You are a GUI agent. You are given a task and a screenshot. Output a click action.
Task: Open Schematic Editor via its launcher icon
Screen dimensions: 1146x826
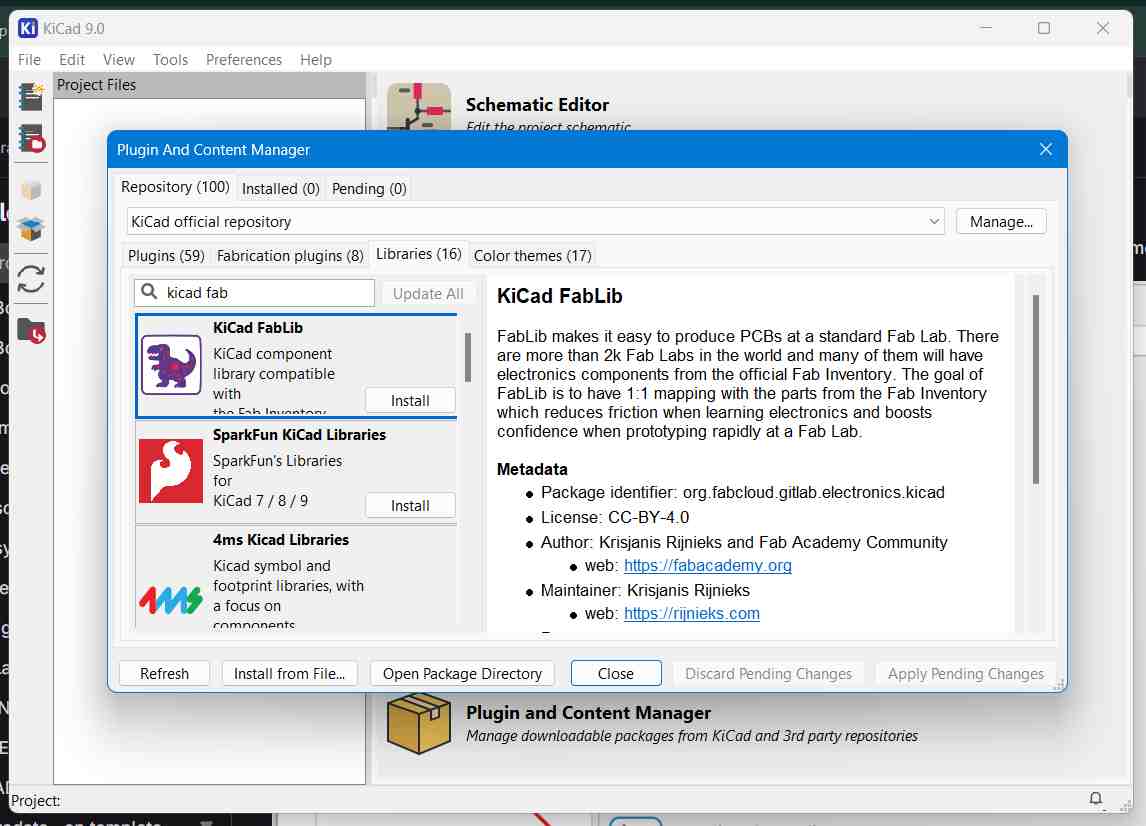point(419,107)
